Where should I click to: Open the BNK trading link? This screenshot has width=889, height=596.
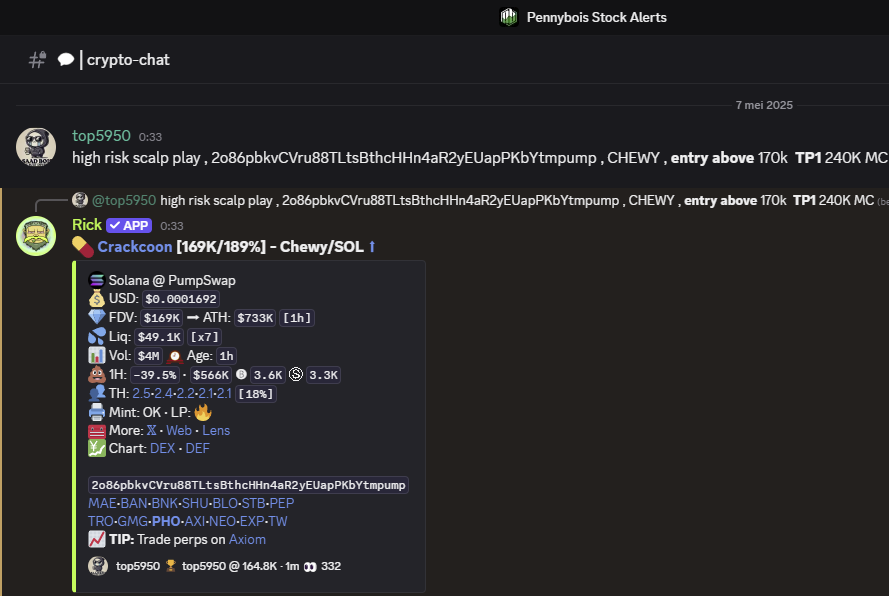pyautogui.click(x=164, y=503)
